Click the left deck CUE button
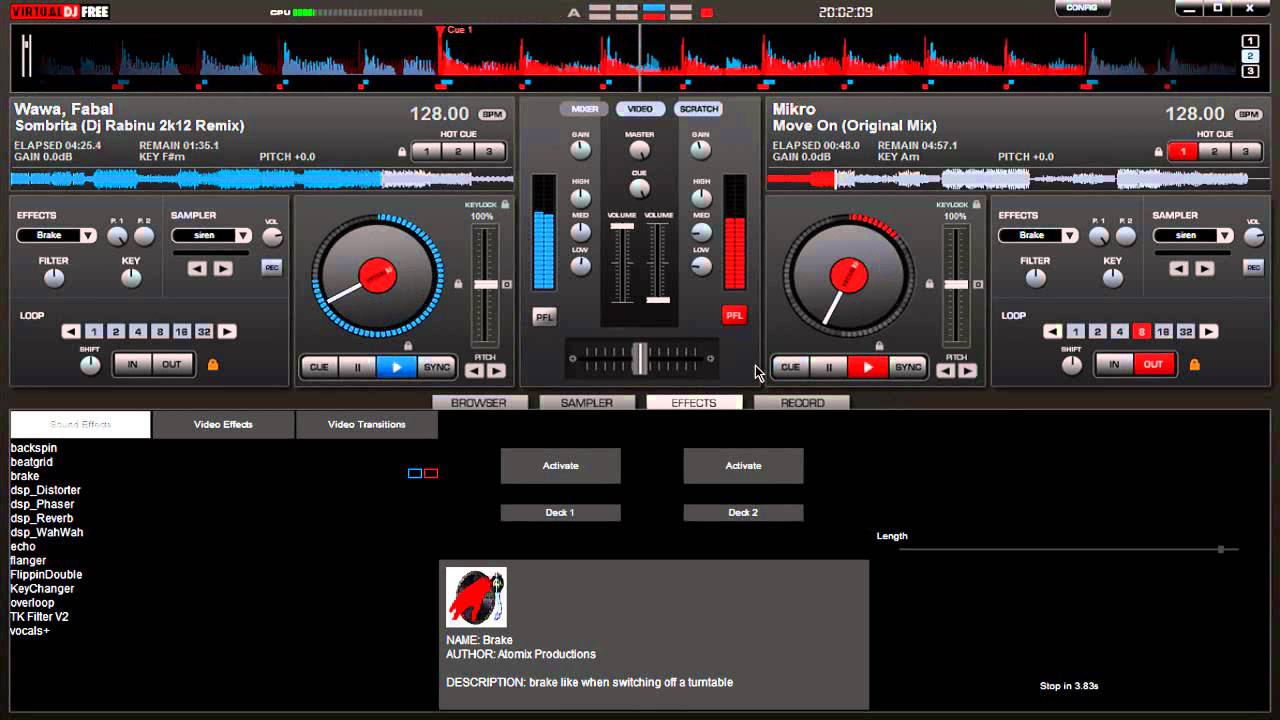This screenshot has width=1280, height=720. pos(319,367)
